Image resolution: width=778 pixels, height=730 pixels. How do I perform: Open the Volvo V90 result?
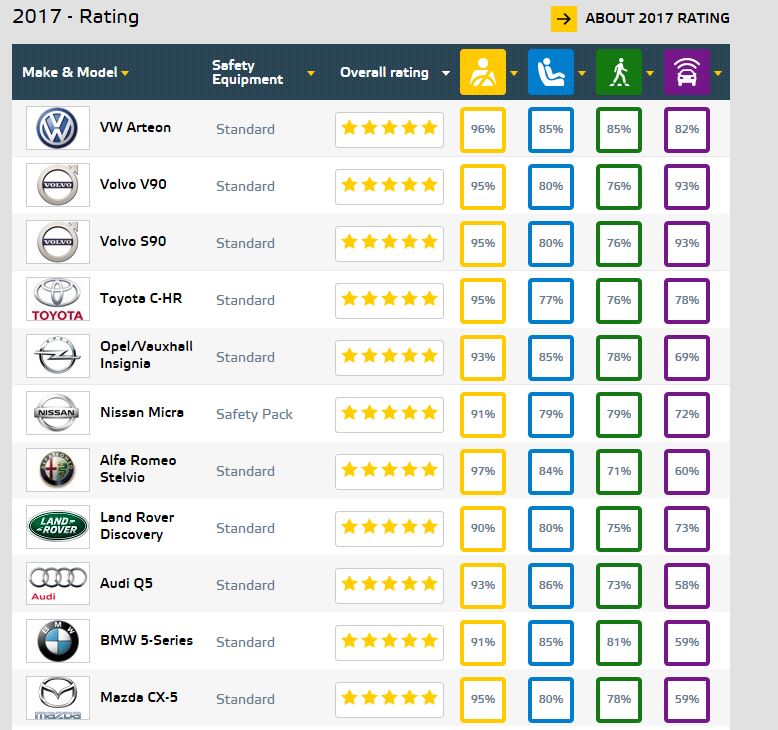click(x=133, y=185)
